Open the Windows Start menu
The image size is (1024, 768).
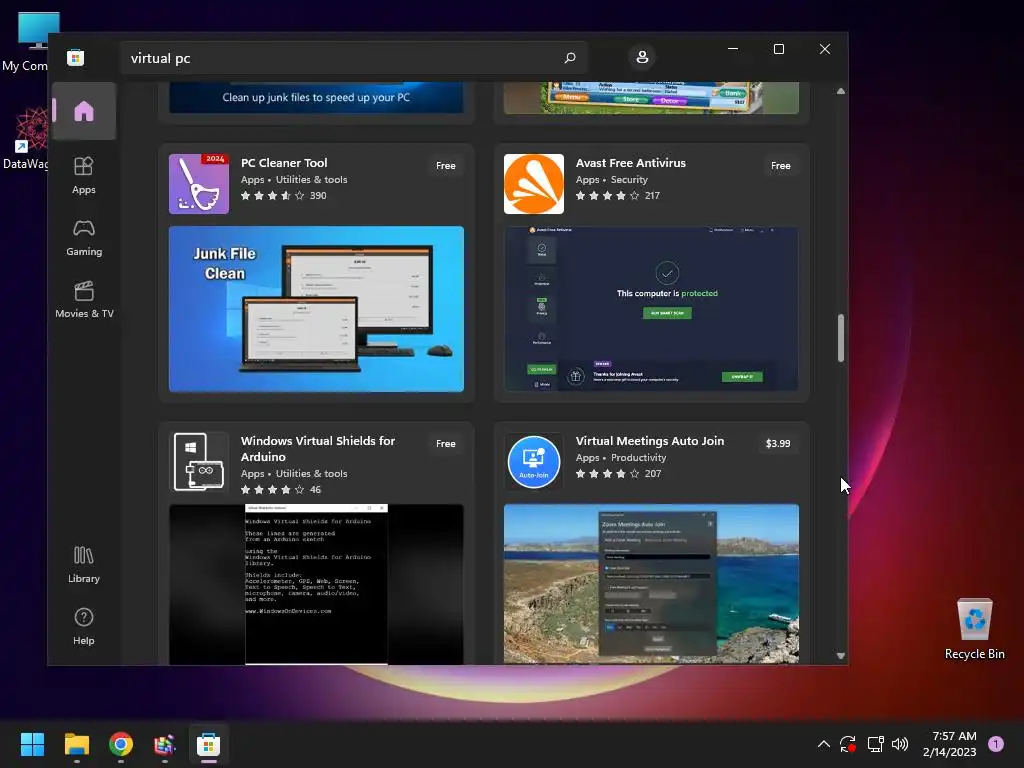tap(32, 744)
